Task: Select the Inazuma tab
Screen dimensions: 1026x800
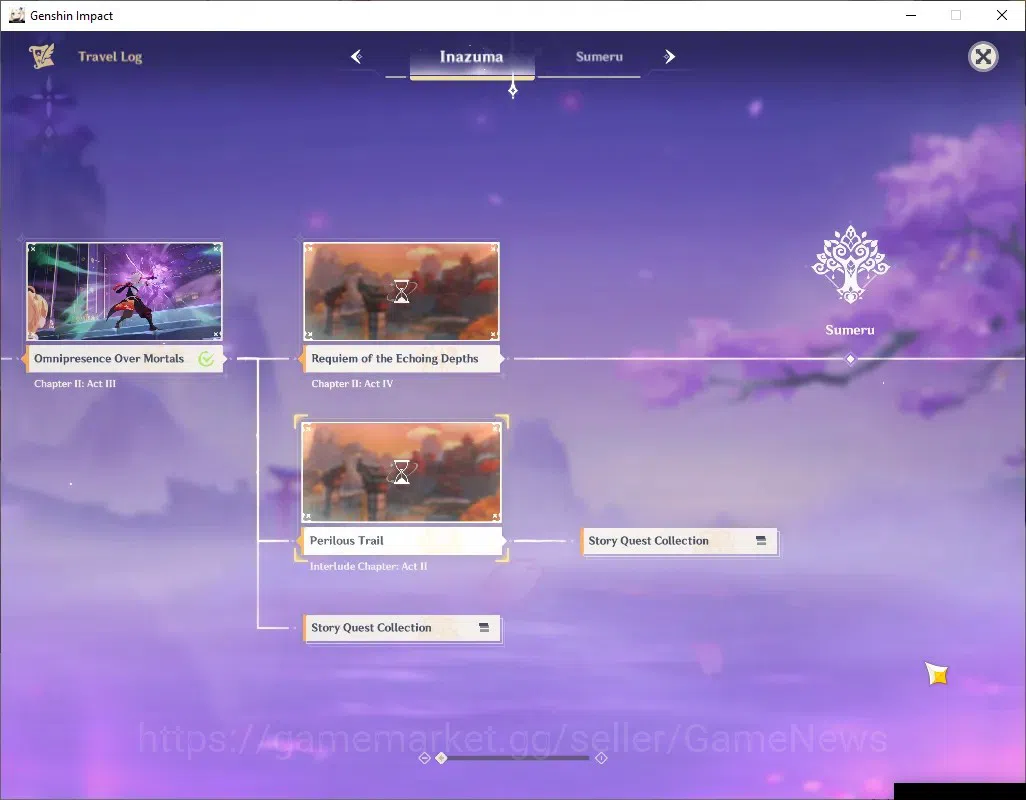Action: point(472,57)
